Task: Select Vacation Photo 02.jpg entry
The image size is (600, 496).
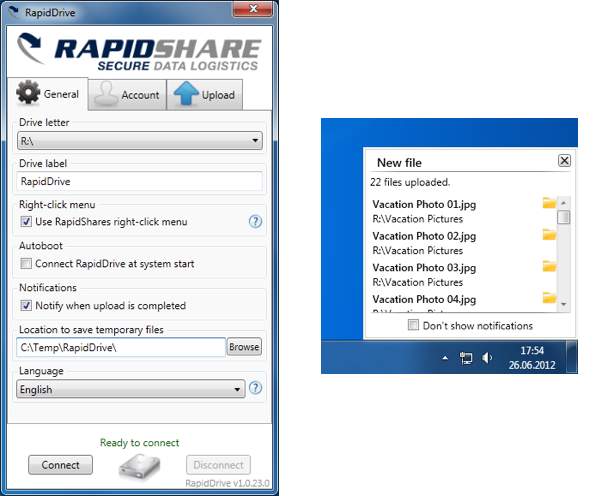Action: [x=424, y=236]
